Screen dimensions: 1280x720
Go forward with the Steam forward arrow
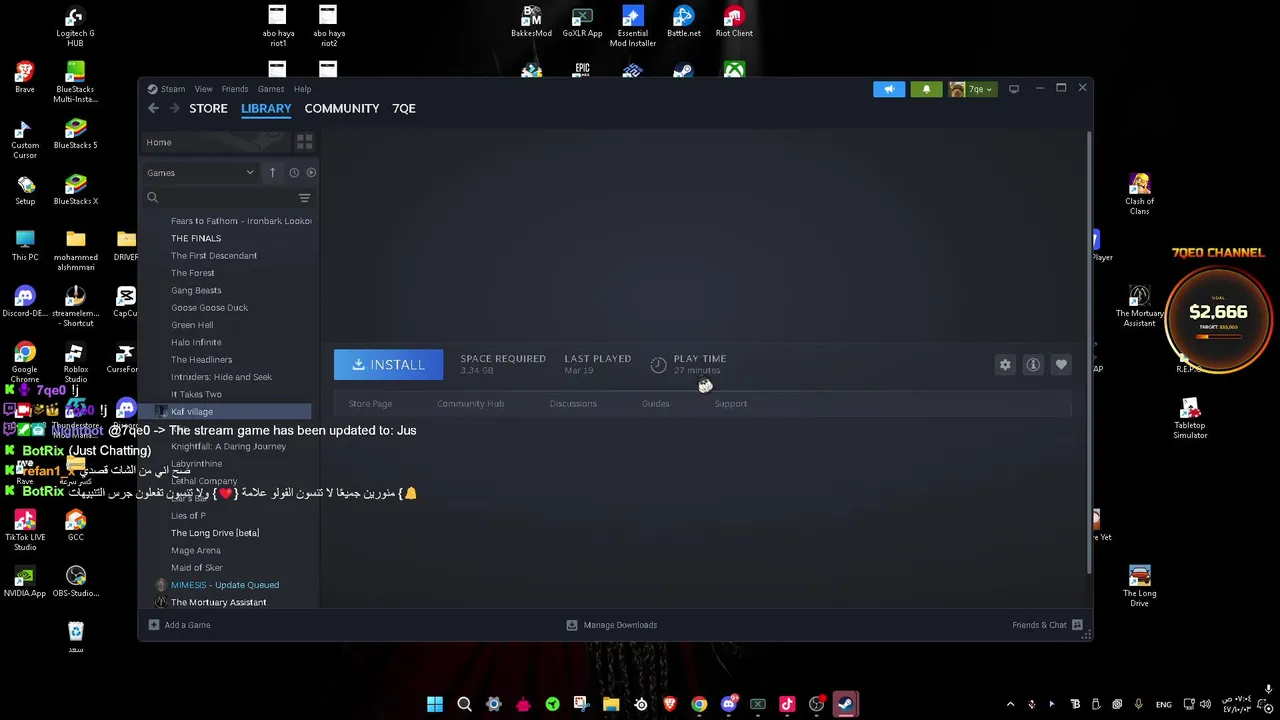click(x=174, y=108)
